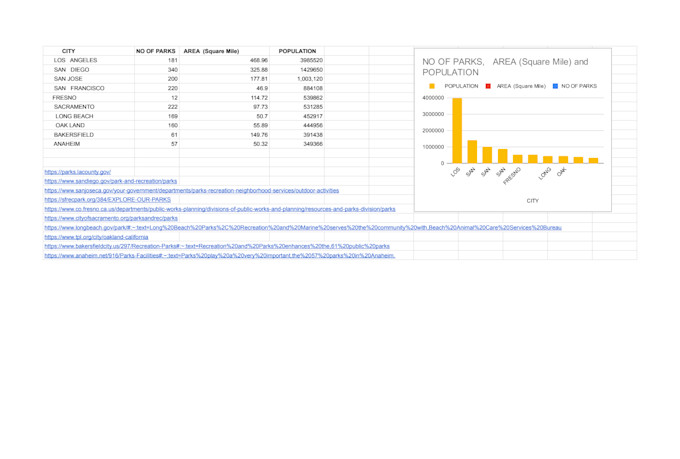This screenshot has width=680, height=459.
Task: Select the LOS ANGELES cell
Action: coord(89,60)
